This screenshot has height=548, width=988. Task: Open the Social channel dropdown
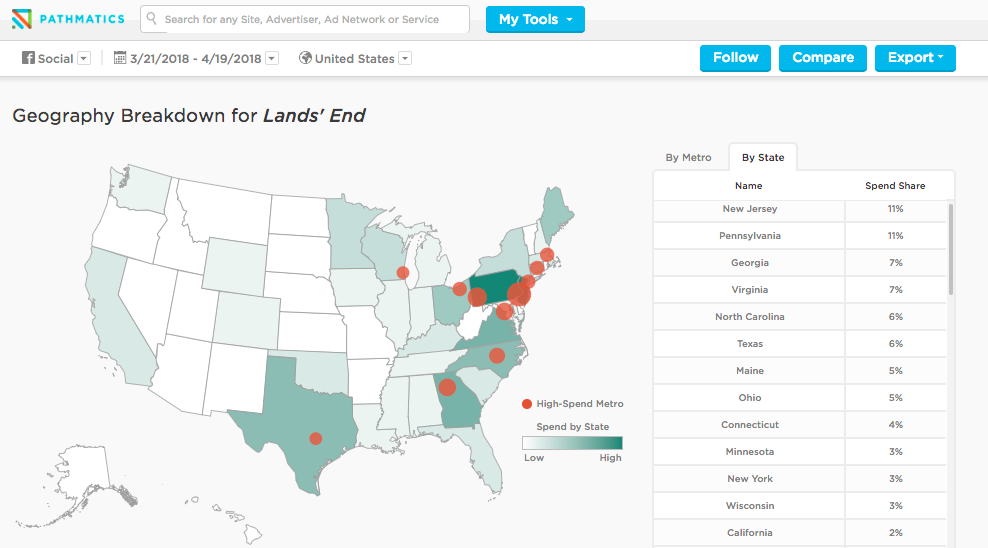84,59
